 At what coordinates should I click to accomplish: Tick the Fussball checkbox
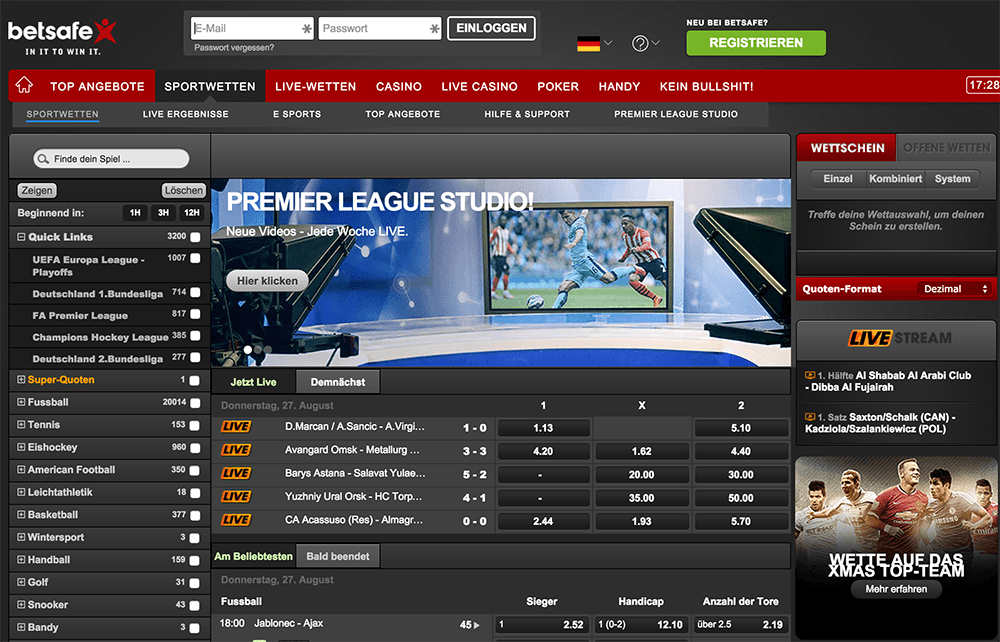195,403
